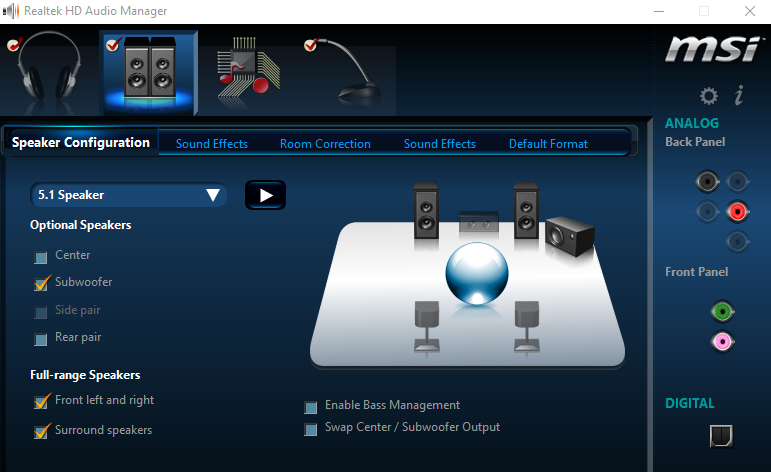Click the pink front panel jack

[x=722, y=341]
